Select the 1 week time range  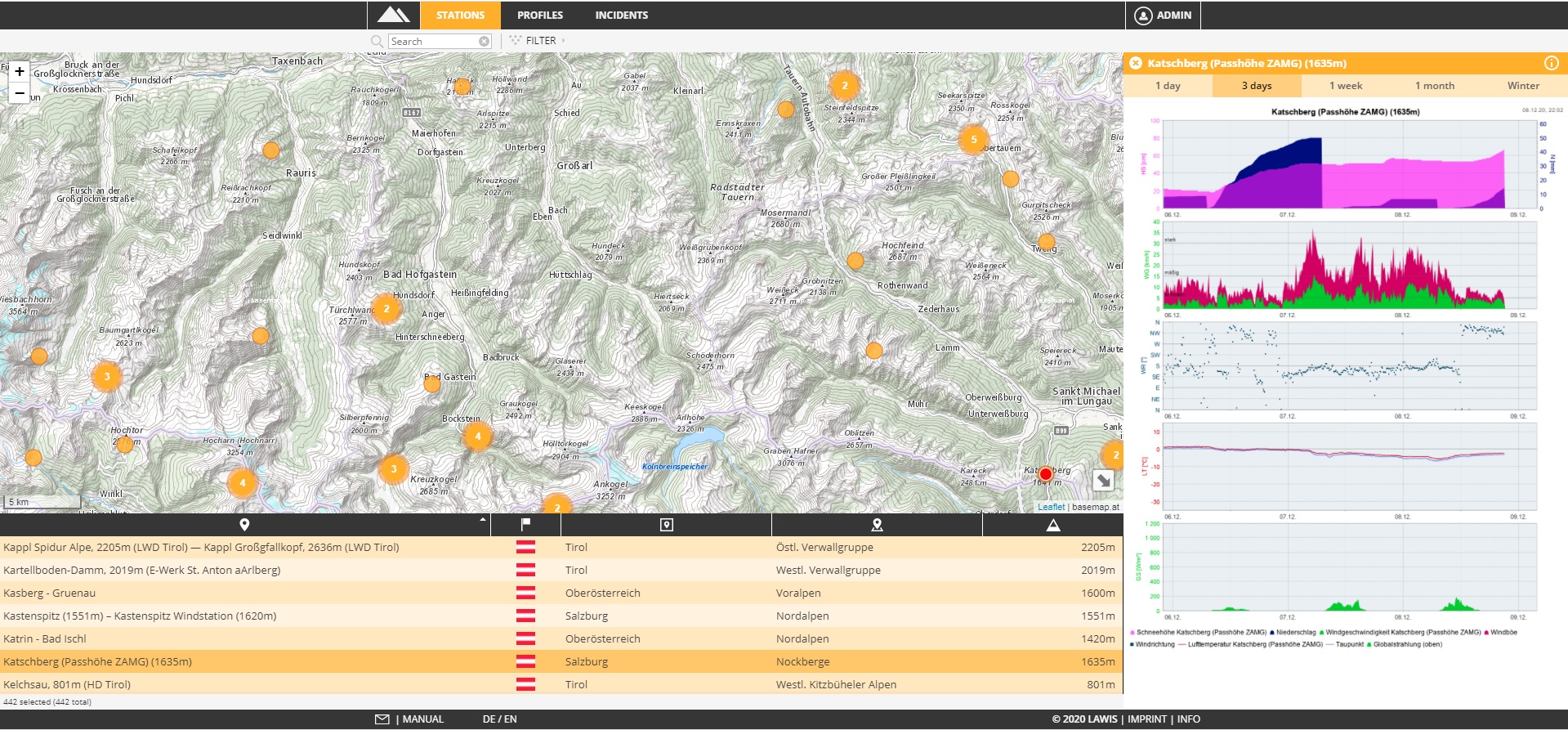pyautogui.click(x=1345, y=86)
